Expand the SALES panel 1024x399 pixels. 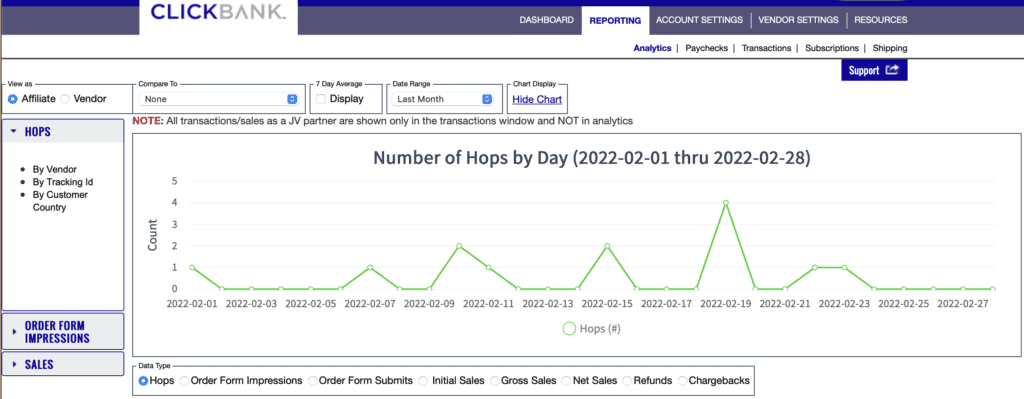pyautogui.click(x=63, y=364)
